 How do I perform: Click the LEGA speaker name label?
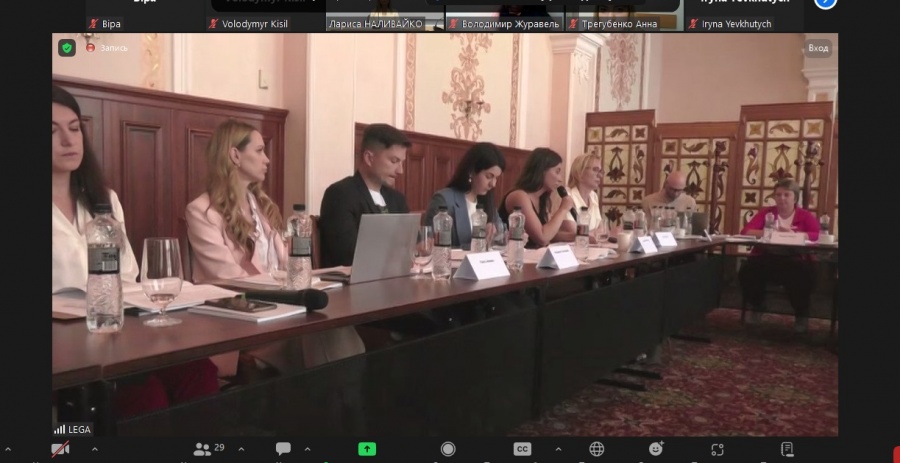click(x=72, y=429)
